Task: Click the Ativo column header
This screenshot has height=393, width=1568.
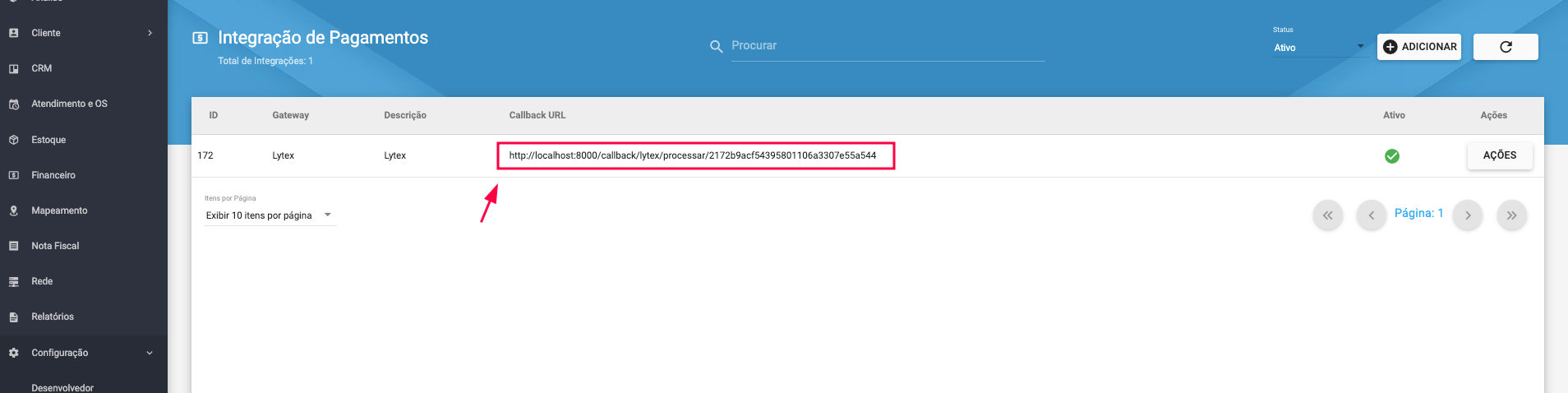Action: (x=1394, y=115)
